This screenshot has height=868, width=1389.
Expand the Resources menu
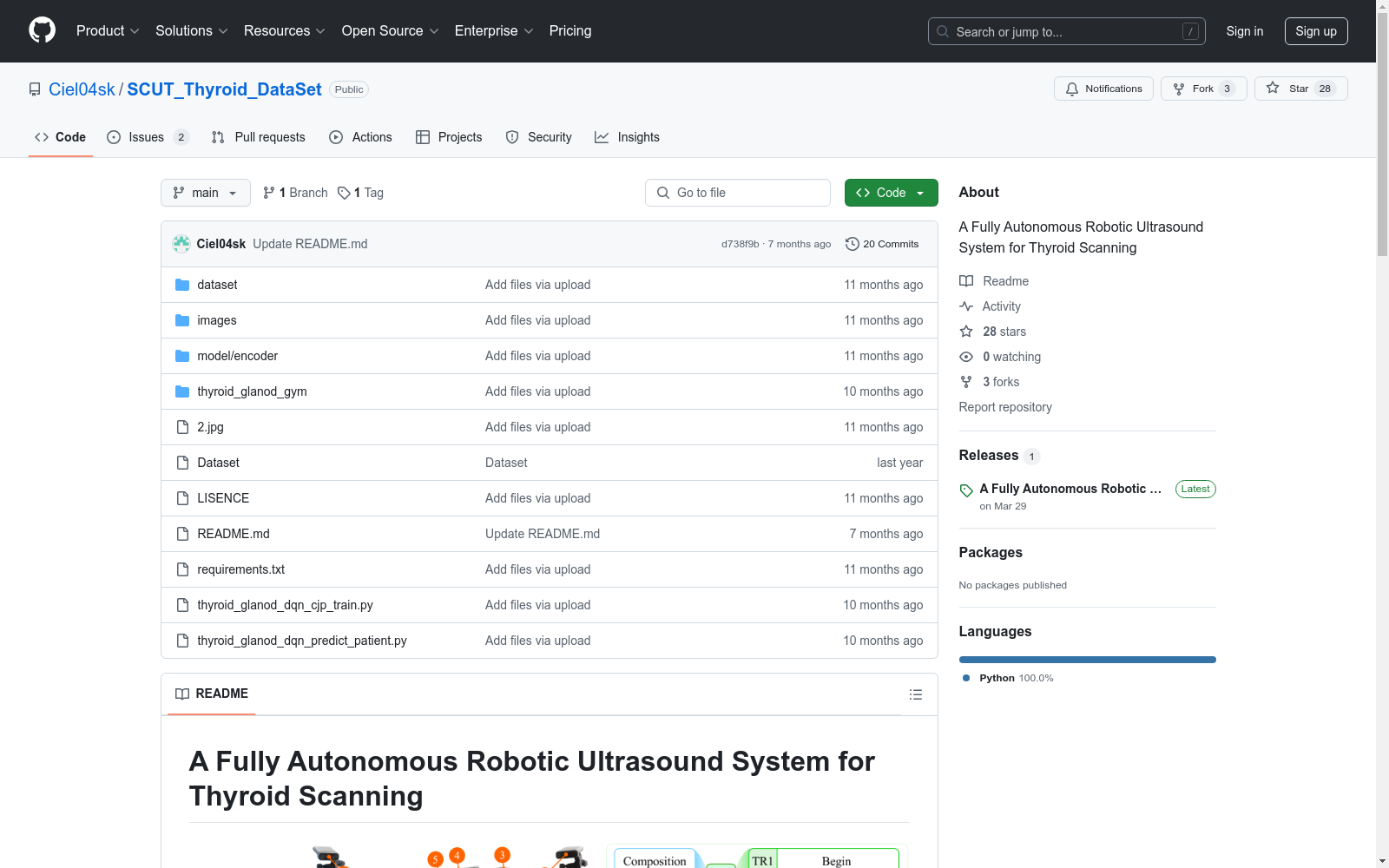point(285,31)
